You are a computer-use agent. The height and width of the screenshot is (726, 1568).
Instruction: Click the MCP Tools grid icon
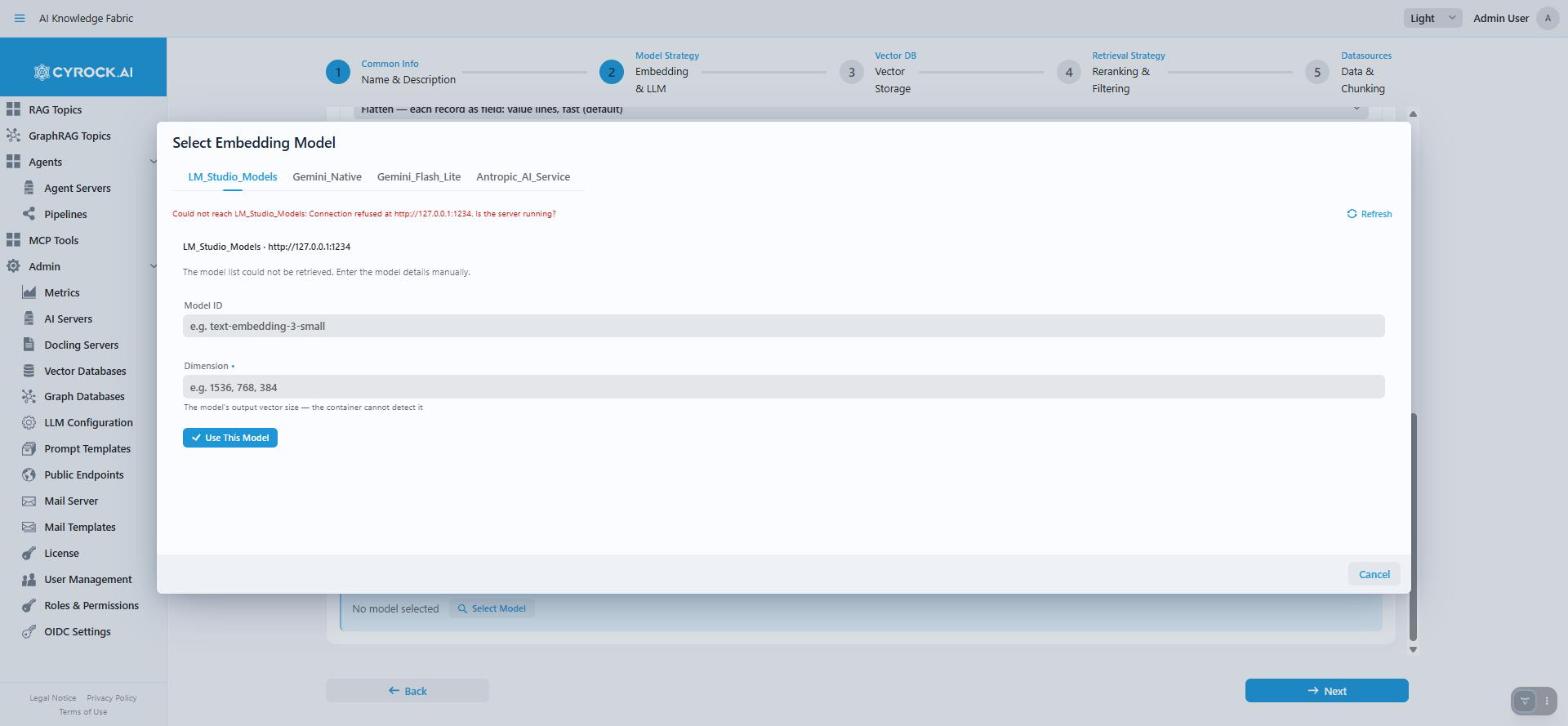pos(13,240)
